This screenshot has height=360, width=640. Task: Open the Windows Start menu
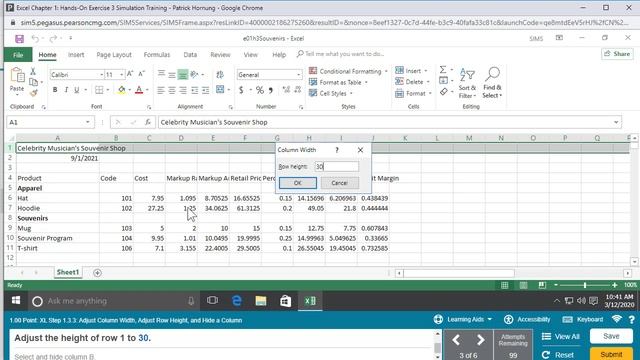tap(16, 301)
